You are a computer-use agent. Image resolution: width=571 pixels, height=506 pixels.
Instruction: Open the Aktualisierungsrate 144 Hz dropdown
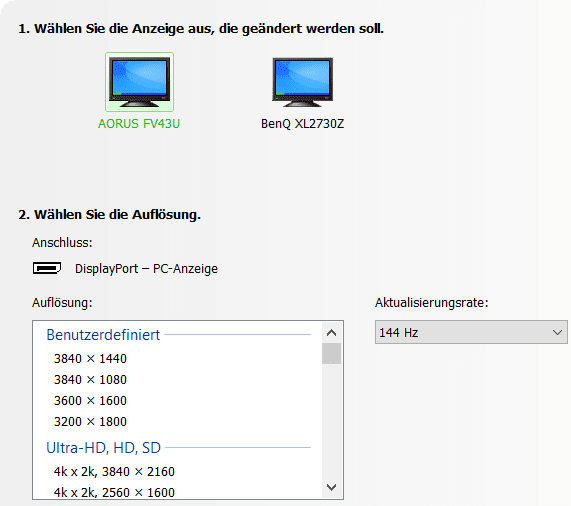[471, 332]
